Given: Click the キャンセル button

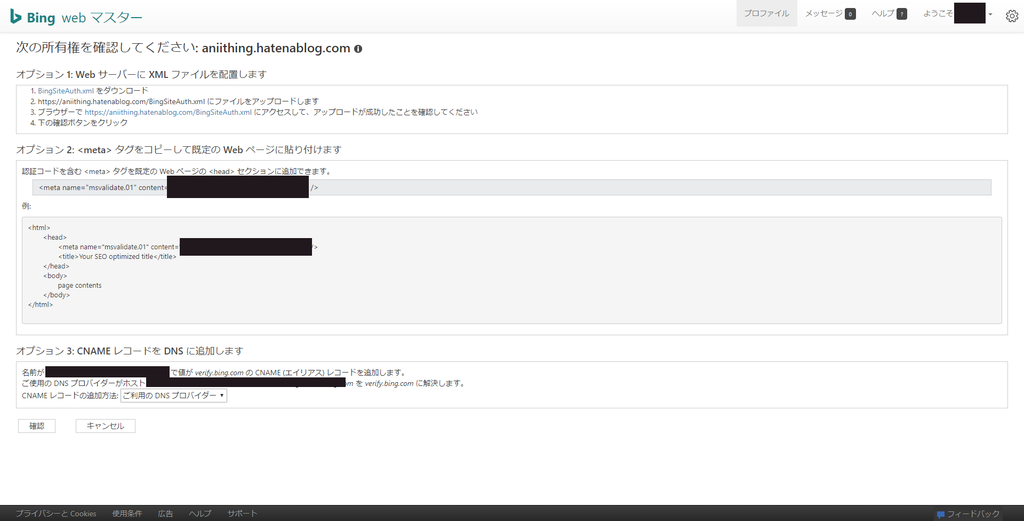Looking at the screenshot, I should click(x=105, y=426).
